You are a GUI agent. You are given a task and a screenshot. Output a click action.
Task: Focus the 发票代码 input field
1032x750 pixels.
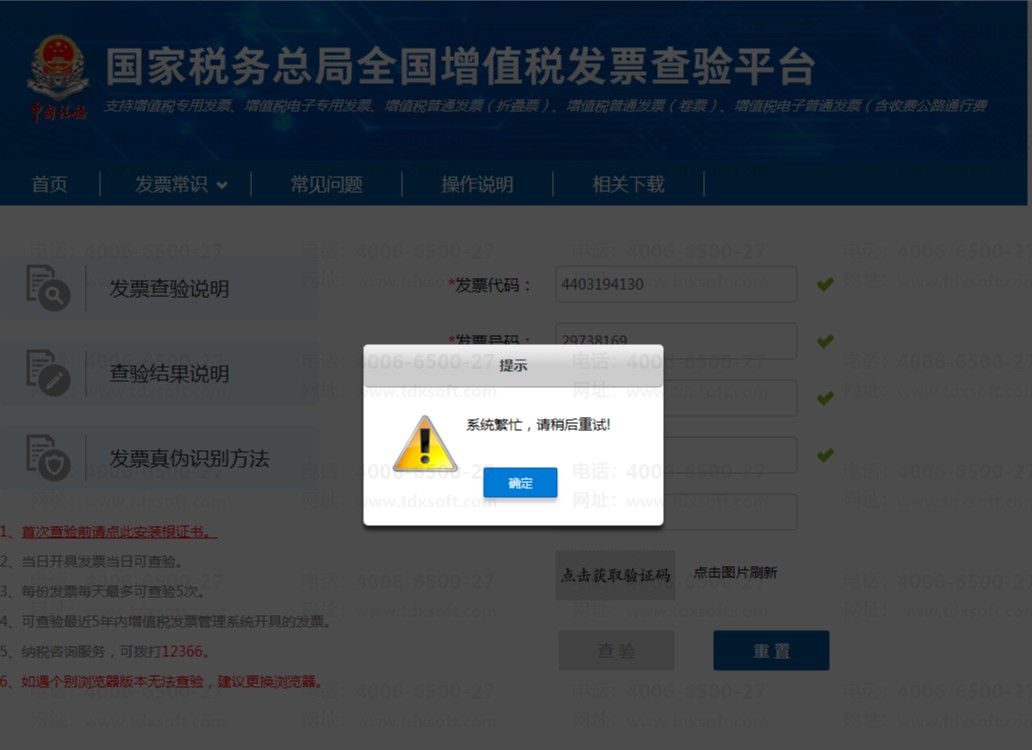coord(676,284)
